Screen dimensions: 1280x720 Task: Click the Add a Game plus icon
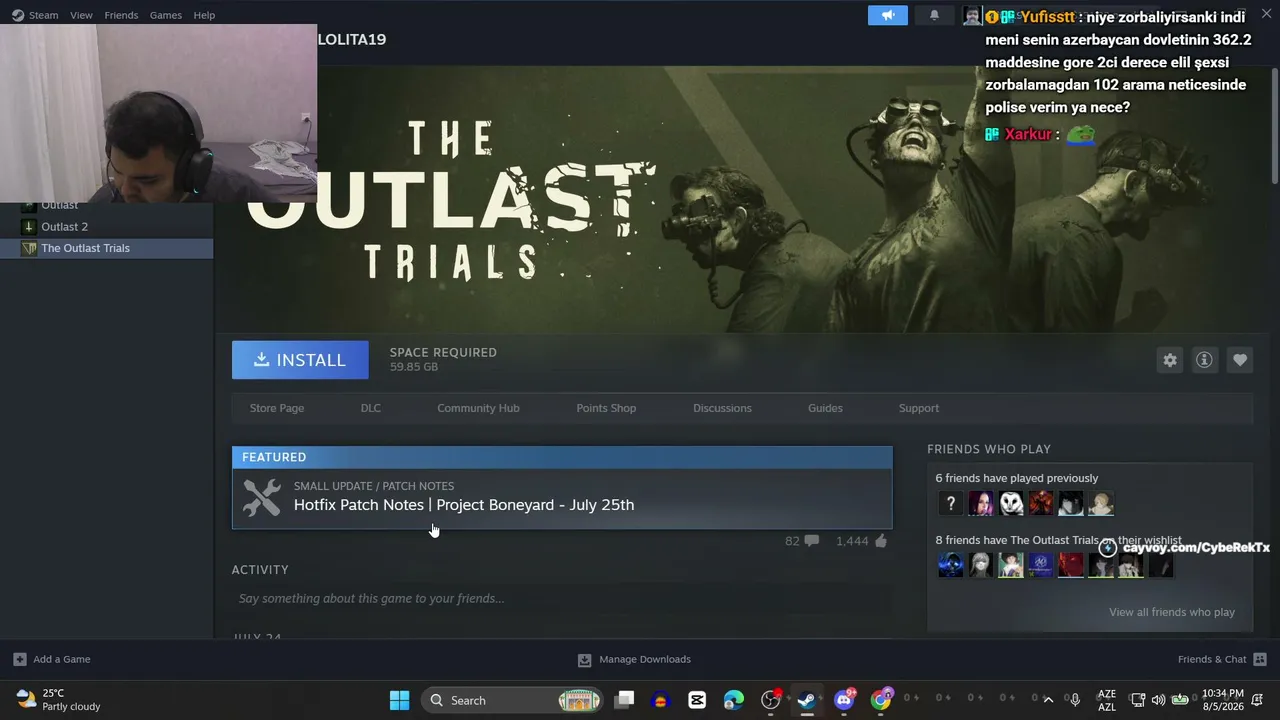20,659
